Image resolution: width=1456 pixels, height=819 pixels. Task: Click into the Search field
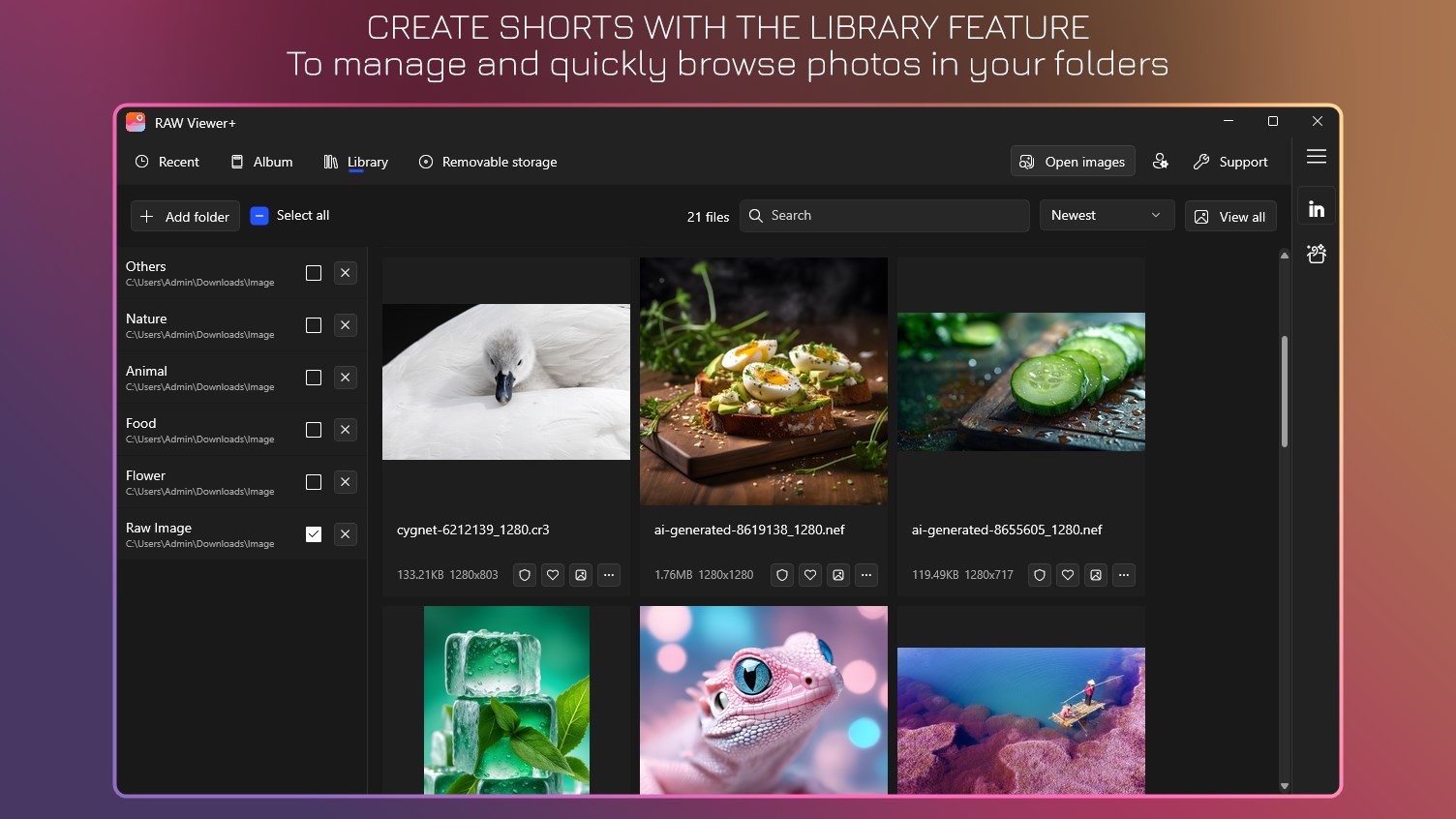[x=885, y=216]
